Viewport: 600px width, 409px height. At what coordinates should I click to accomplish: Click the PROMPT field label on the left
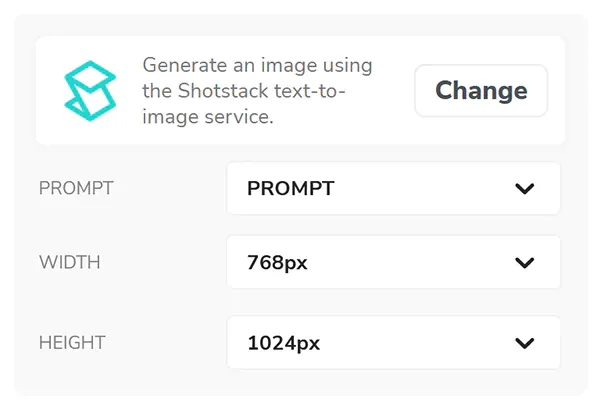coord(75,188)
